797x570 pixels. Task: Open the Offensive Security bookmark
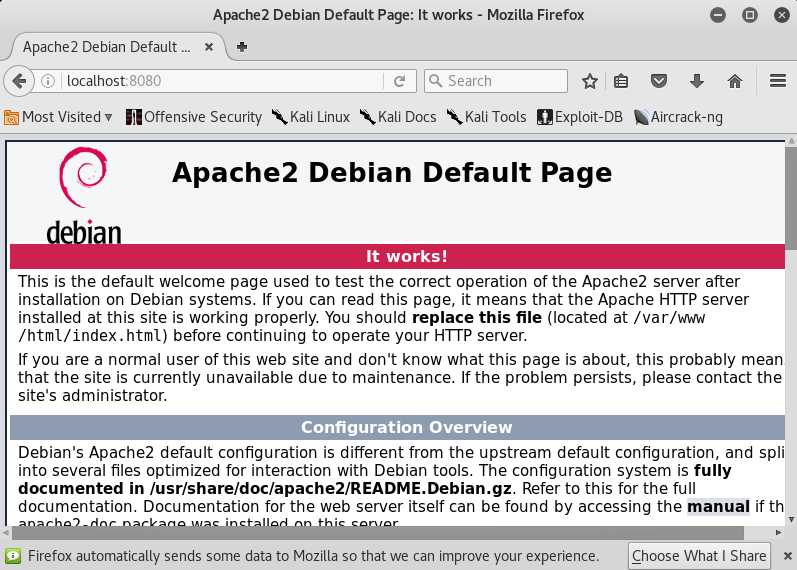point(194,117)
